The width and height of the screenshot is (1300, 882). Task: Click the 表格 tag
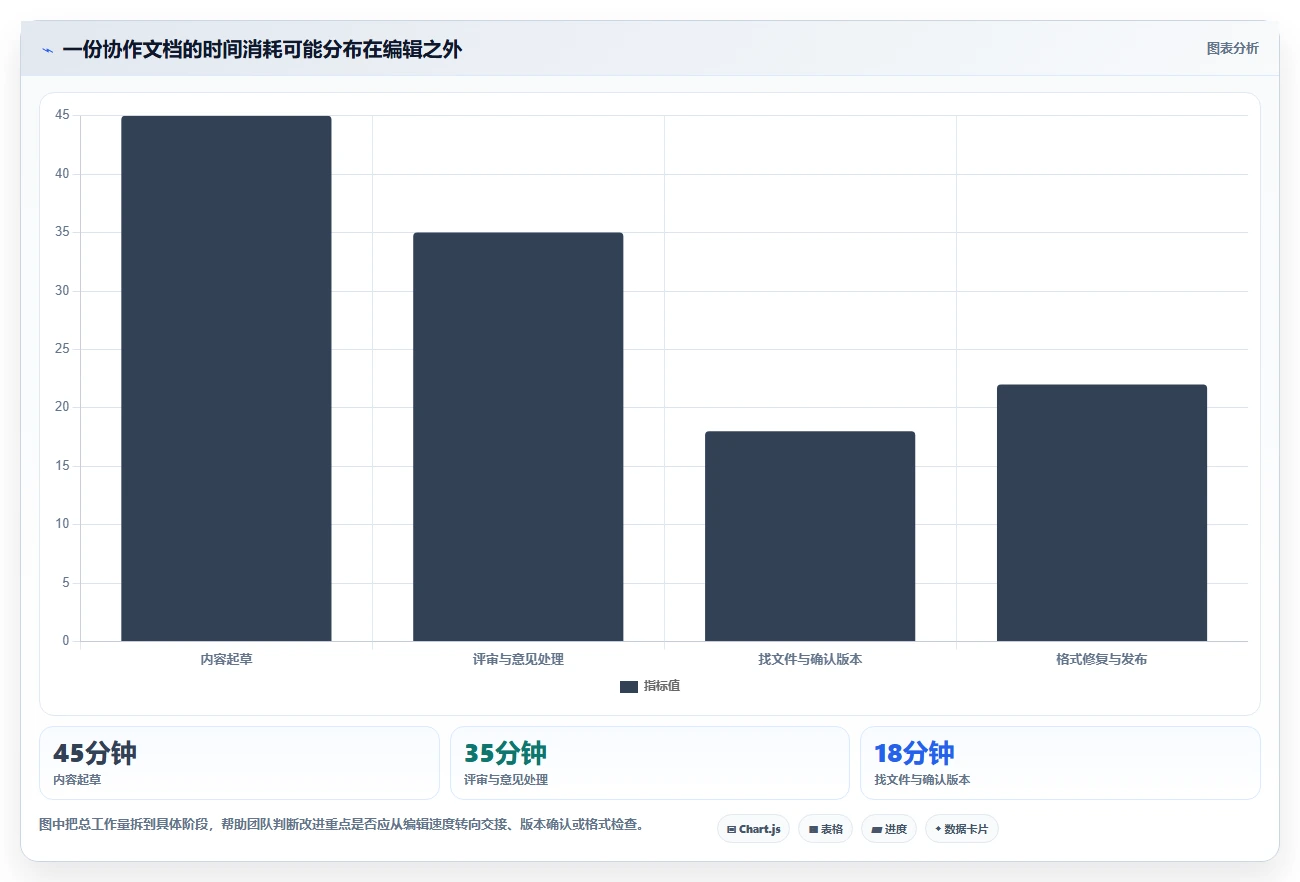(x=825, y=829)
